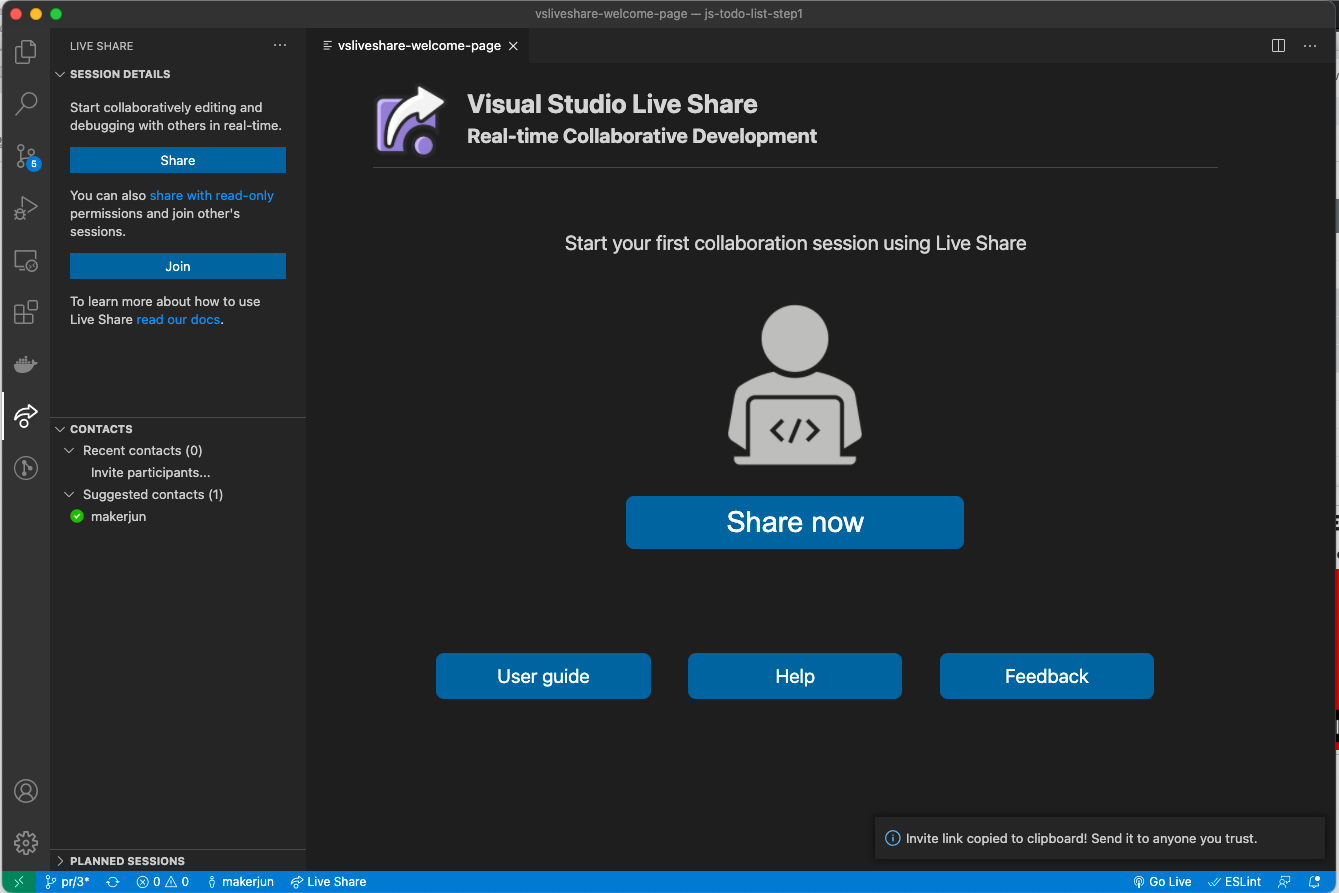Open errors and warnings count in status bar
This screenshot has width=1339, height=893.
point(163,882)
